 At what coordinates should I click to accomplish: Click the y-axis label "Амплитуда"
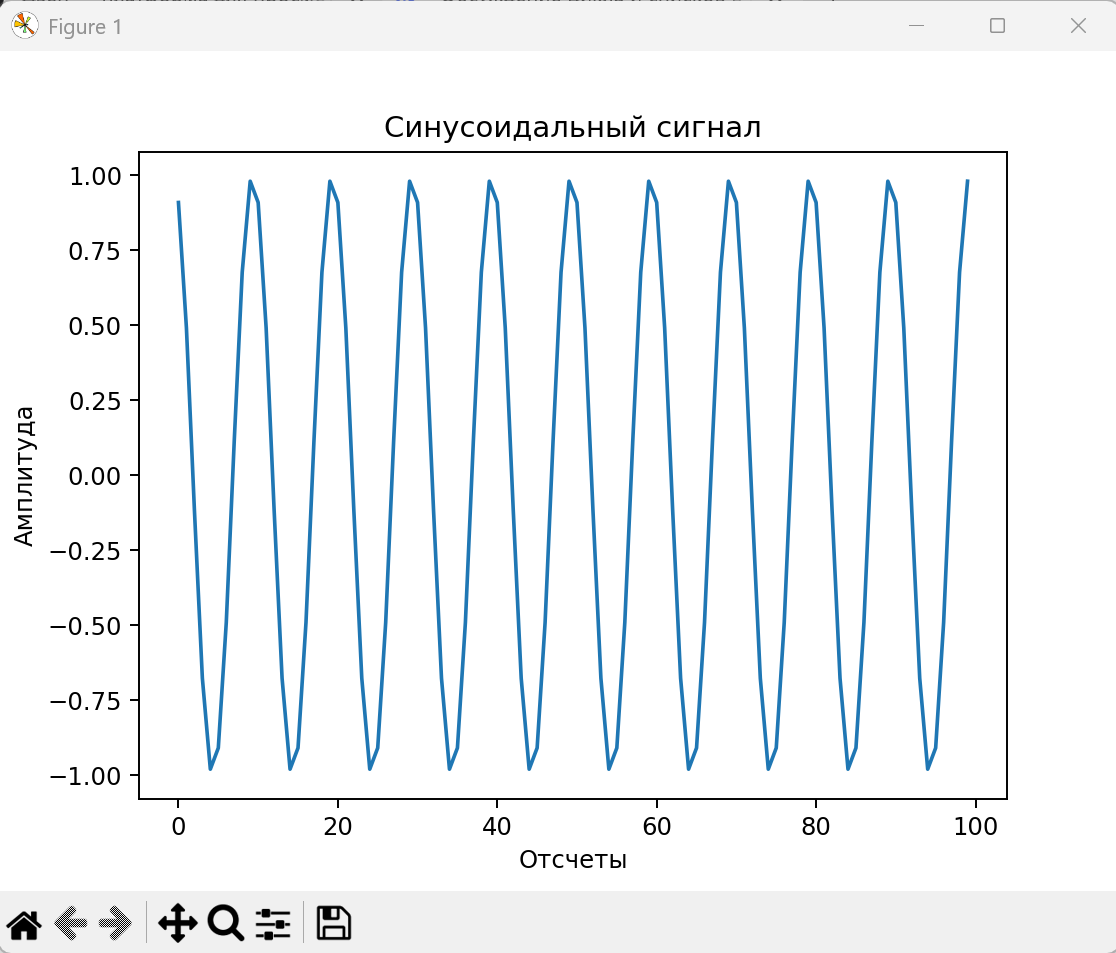pos(25,475)
